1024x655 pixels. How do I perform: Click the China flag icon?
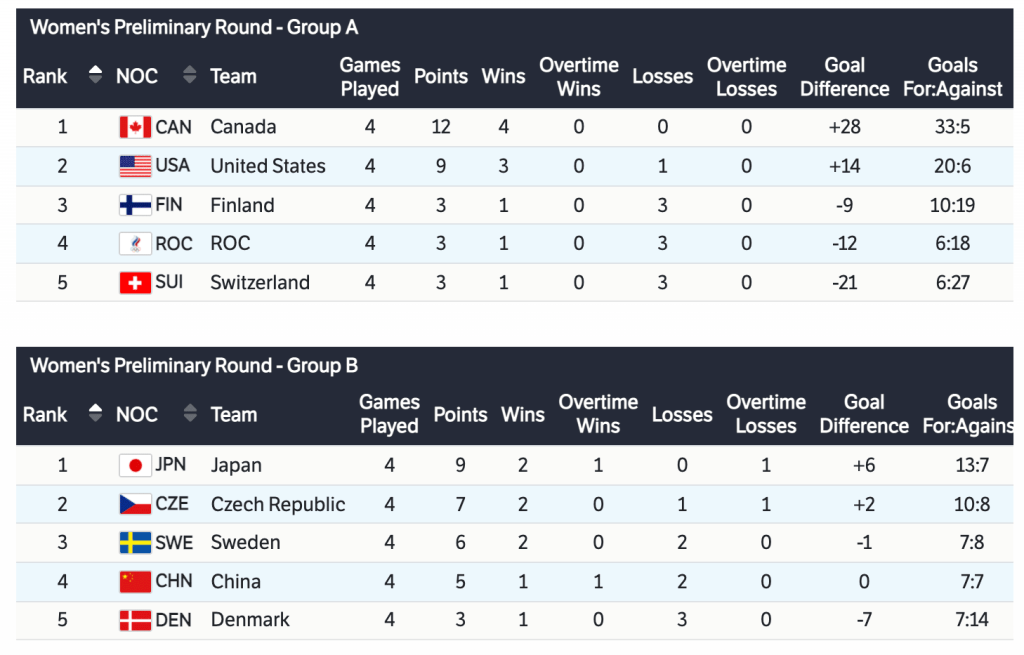(135, 581)
